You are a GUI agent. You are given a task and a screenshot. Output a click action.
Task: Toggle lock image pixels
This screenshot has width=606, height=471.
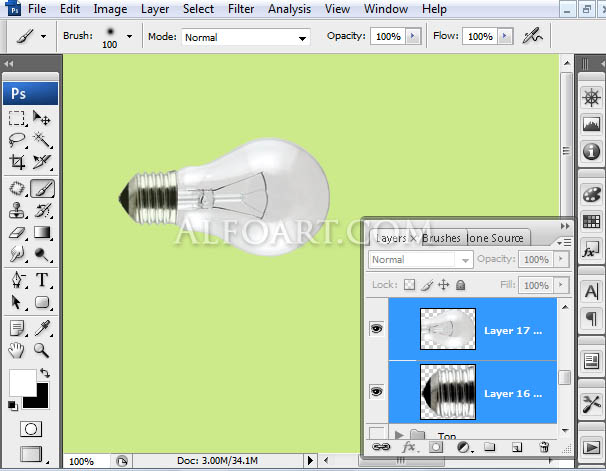pos(427,285)
